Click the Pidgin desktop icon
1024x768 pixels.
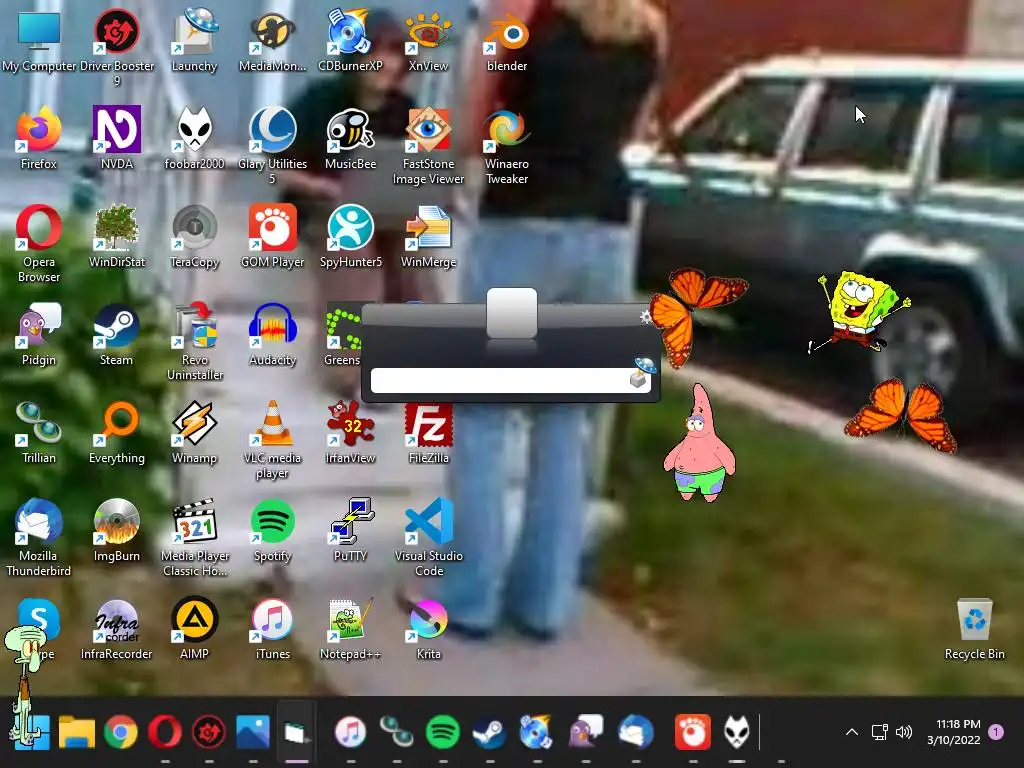(x=39, y=334)
